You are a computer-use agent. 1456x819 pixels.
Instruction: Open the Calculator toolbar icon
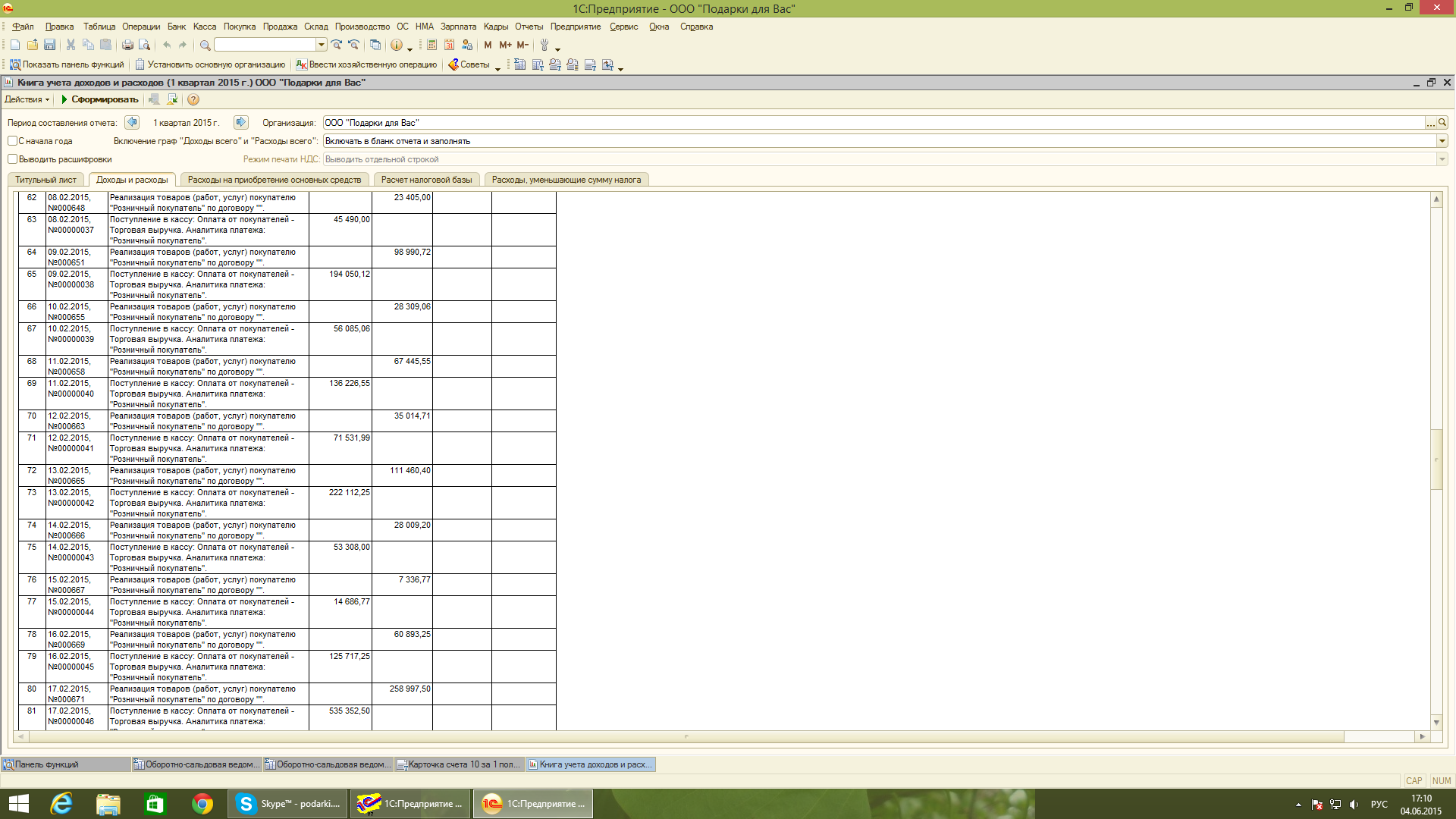[x=431, y=45]
